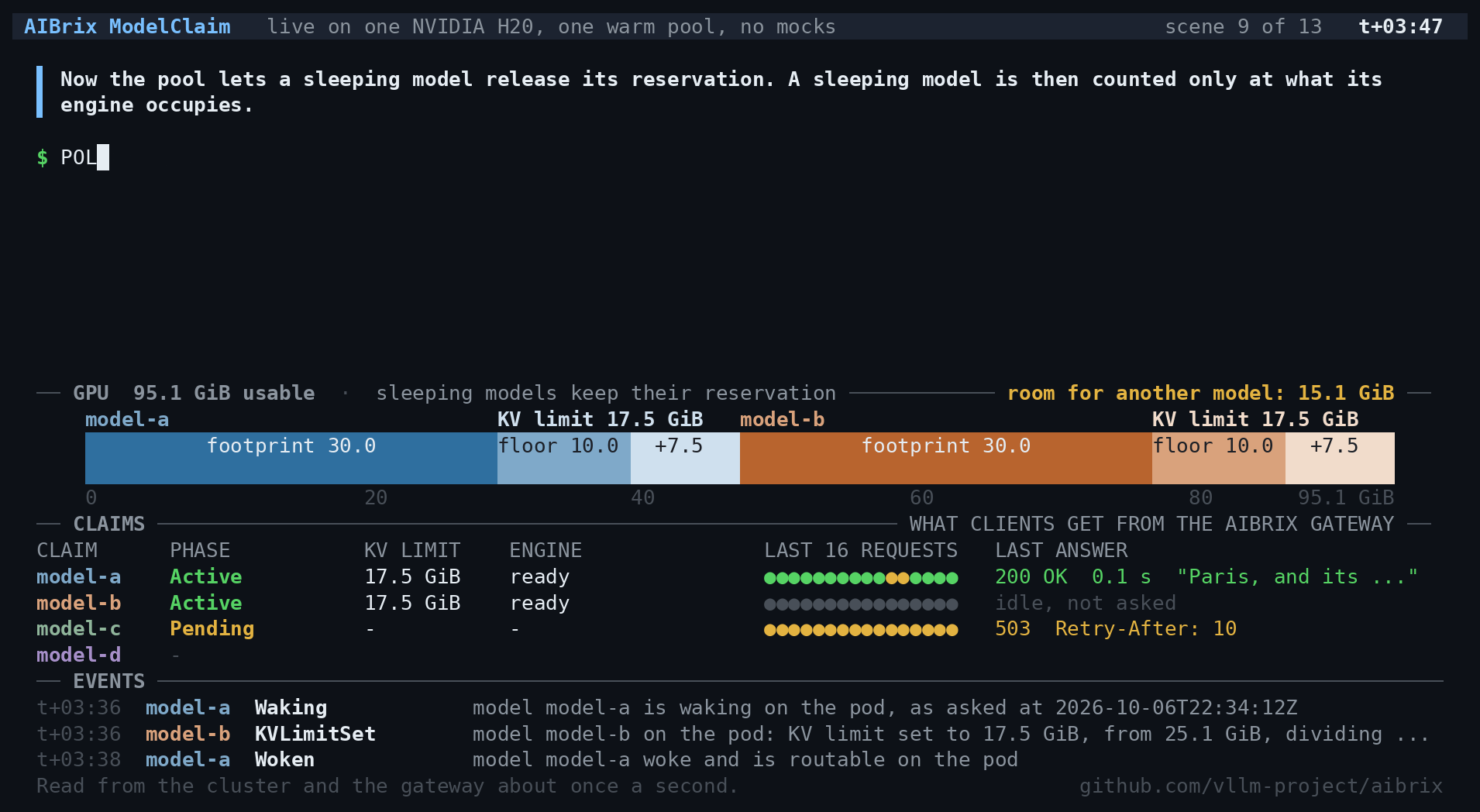Image resolution: width=1480 pixels, height=812 pixels.
Task: Click model-a label above GPU bar
Action: 127,419
